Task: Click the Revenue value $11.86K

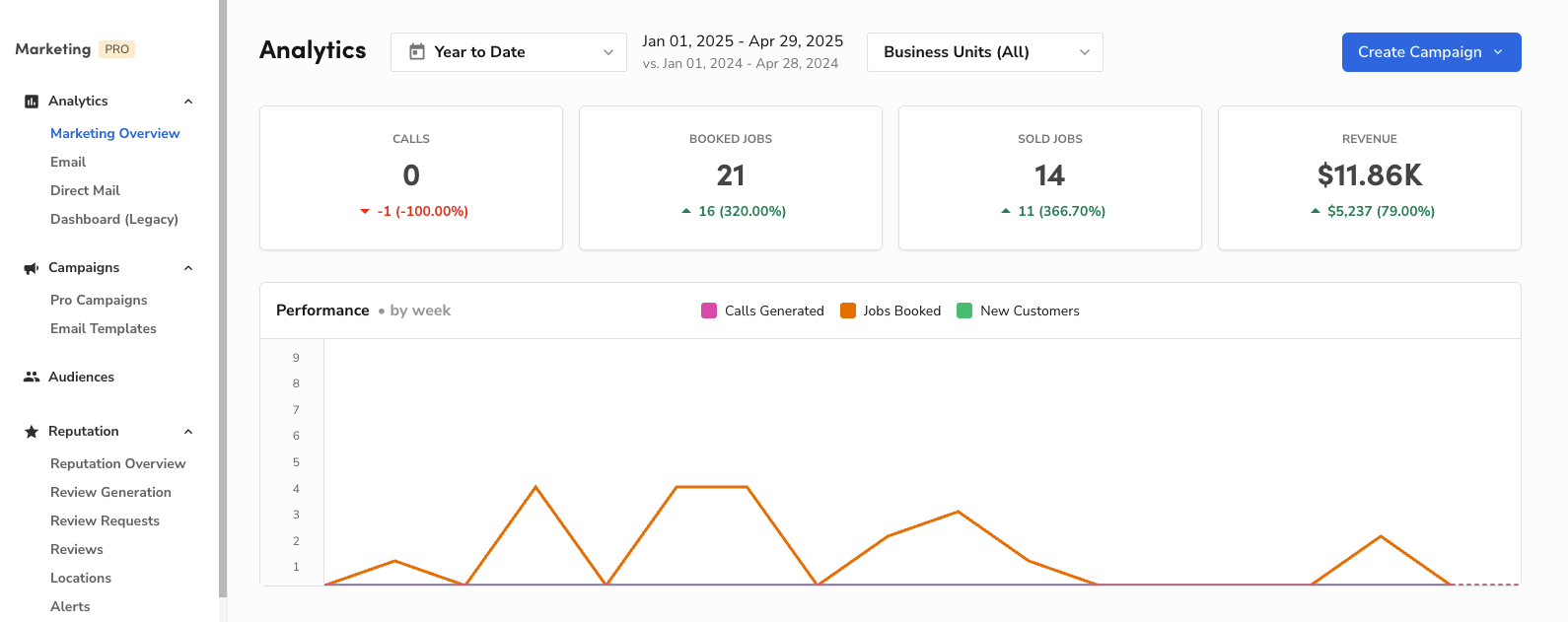Action: [1370, 175]
